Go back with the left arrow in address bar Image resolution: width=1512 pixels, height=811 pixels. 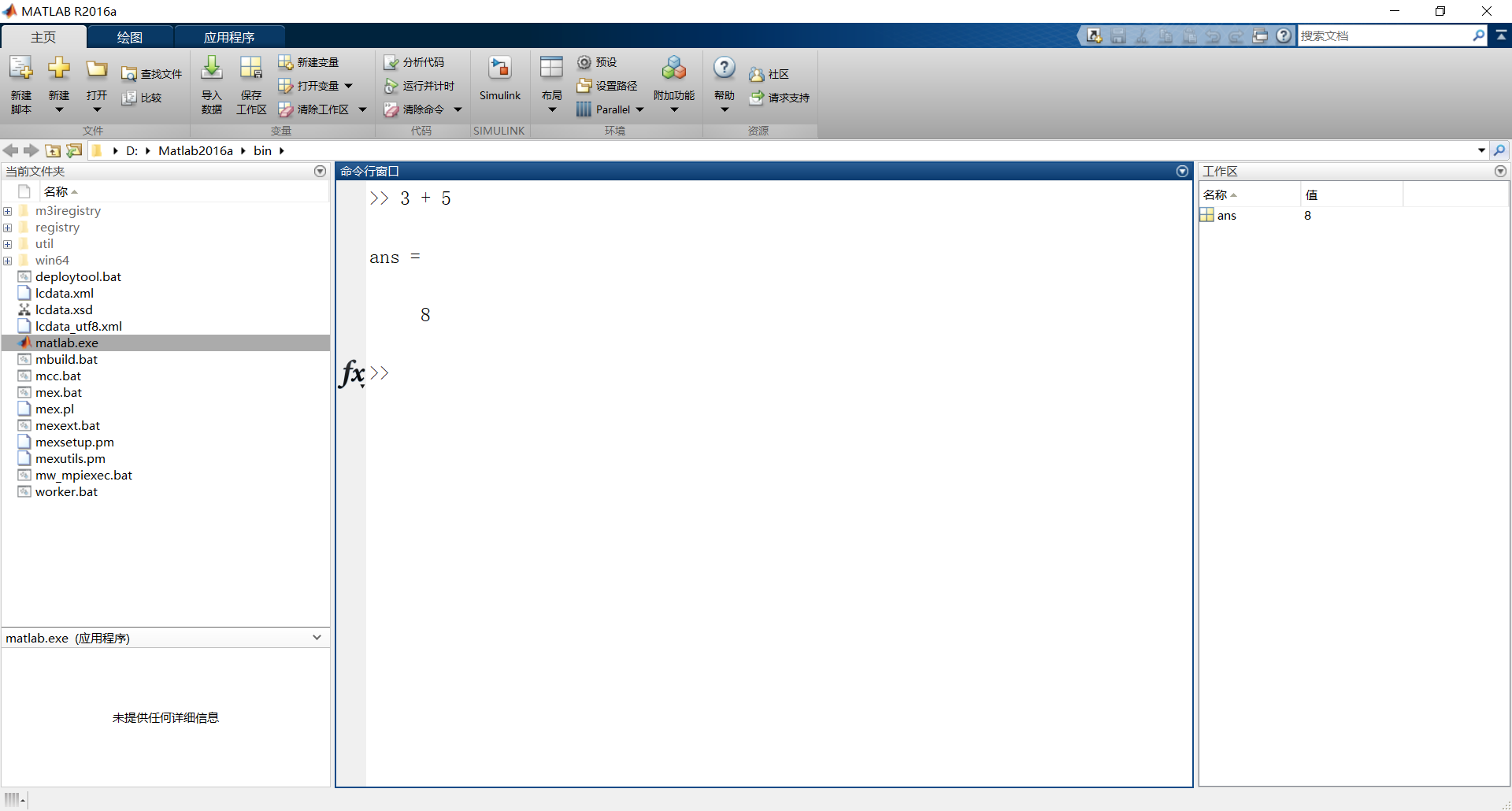click(10, 150)
